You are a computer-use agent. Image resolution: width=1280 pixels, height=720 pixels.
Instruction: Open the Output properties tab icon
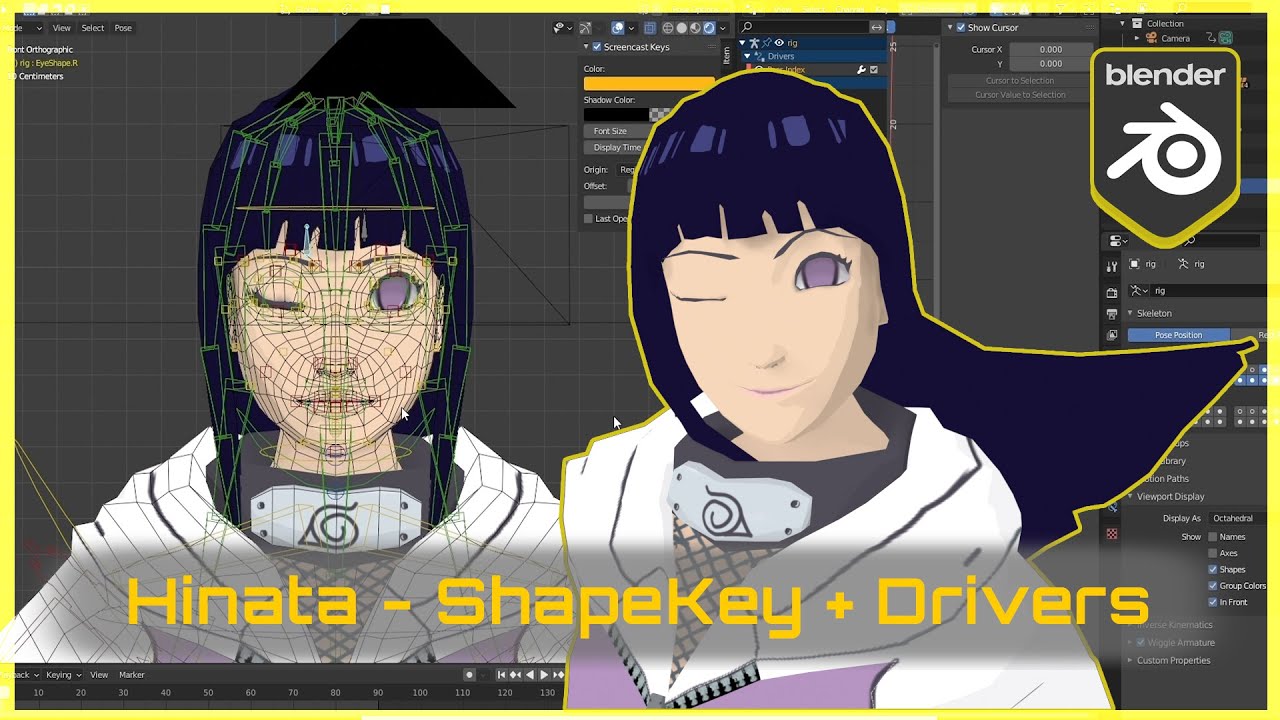1112,314
